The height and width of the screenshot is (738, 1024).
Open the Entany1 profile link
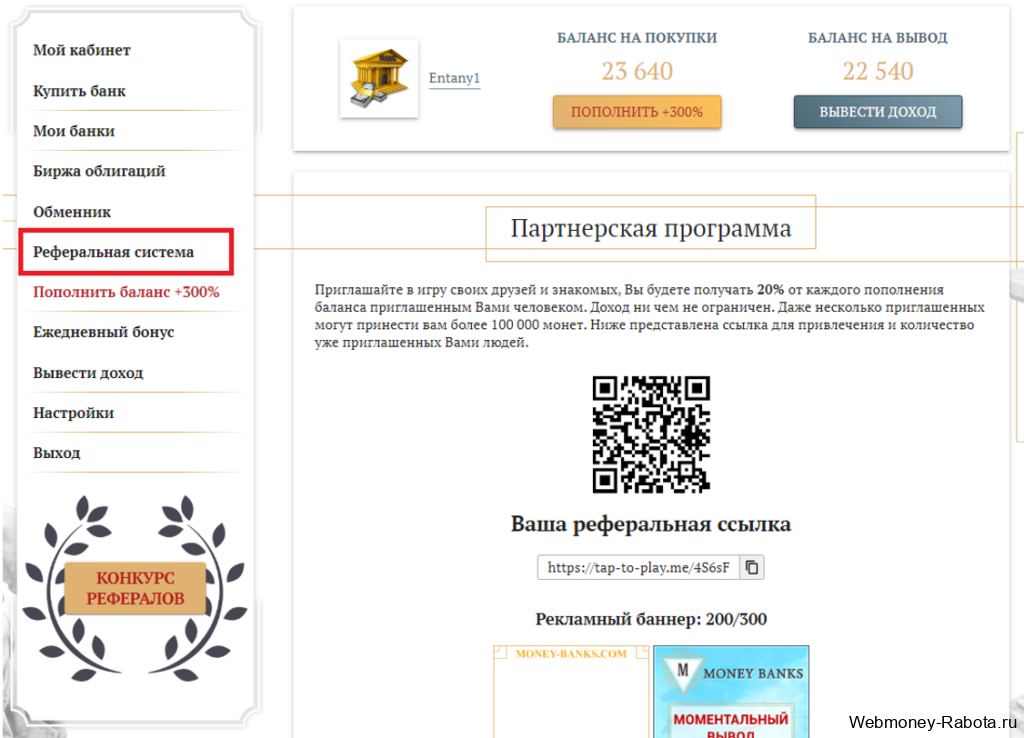[x=455, y=78]
